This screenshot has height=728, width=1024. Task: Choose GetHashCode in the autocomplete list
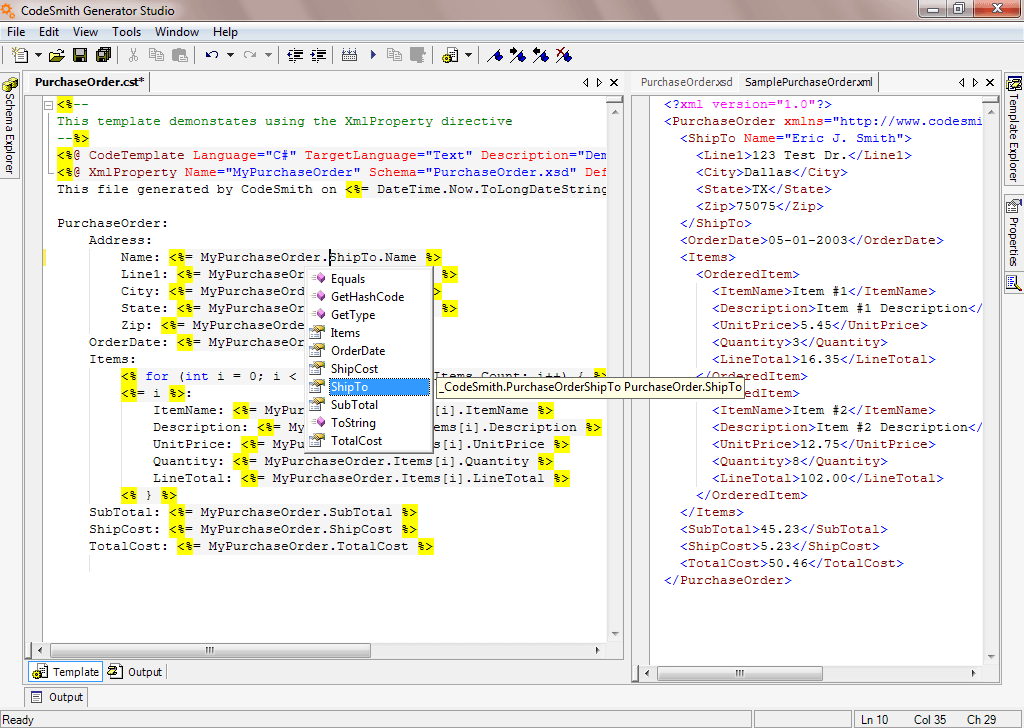[x=370, y=296]
